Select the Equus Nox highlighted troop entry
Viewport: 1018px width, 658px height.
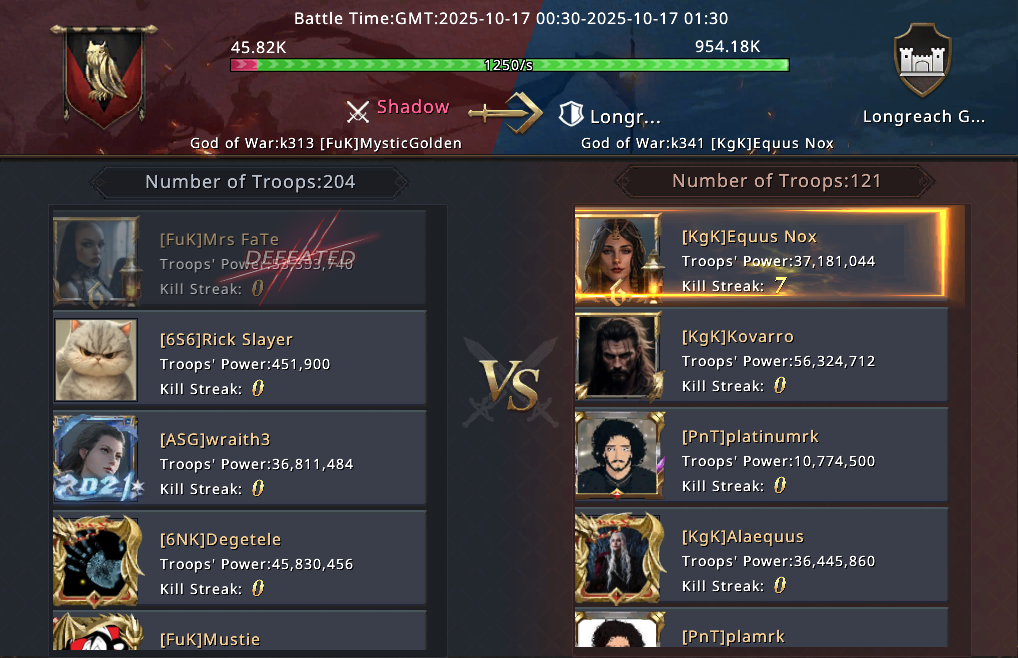(761, 256)
